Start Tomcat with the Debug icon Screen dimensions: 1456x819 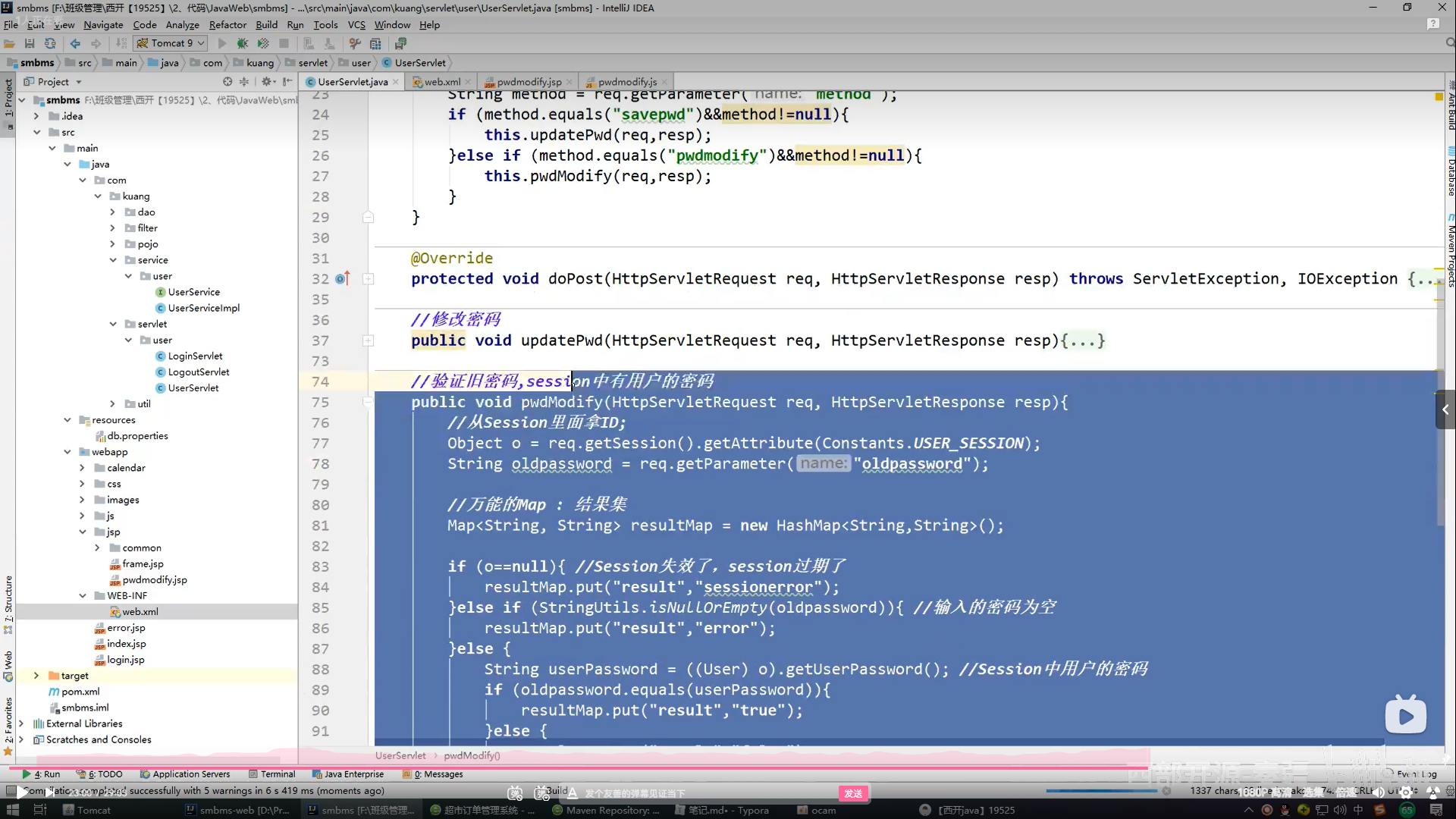(243, 43)
